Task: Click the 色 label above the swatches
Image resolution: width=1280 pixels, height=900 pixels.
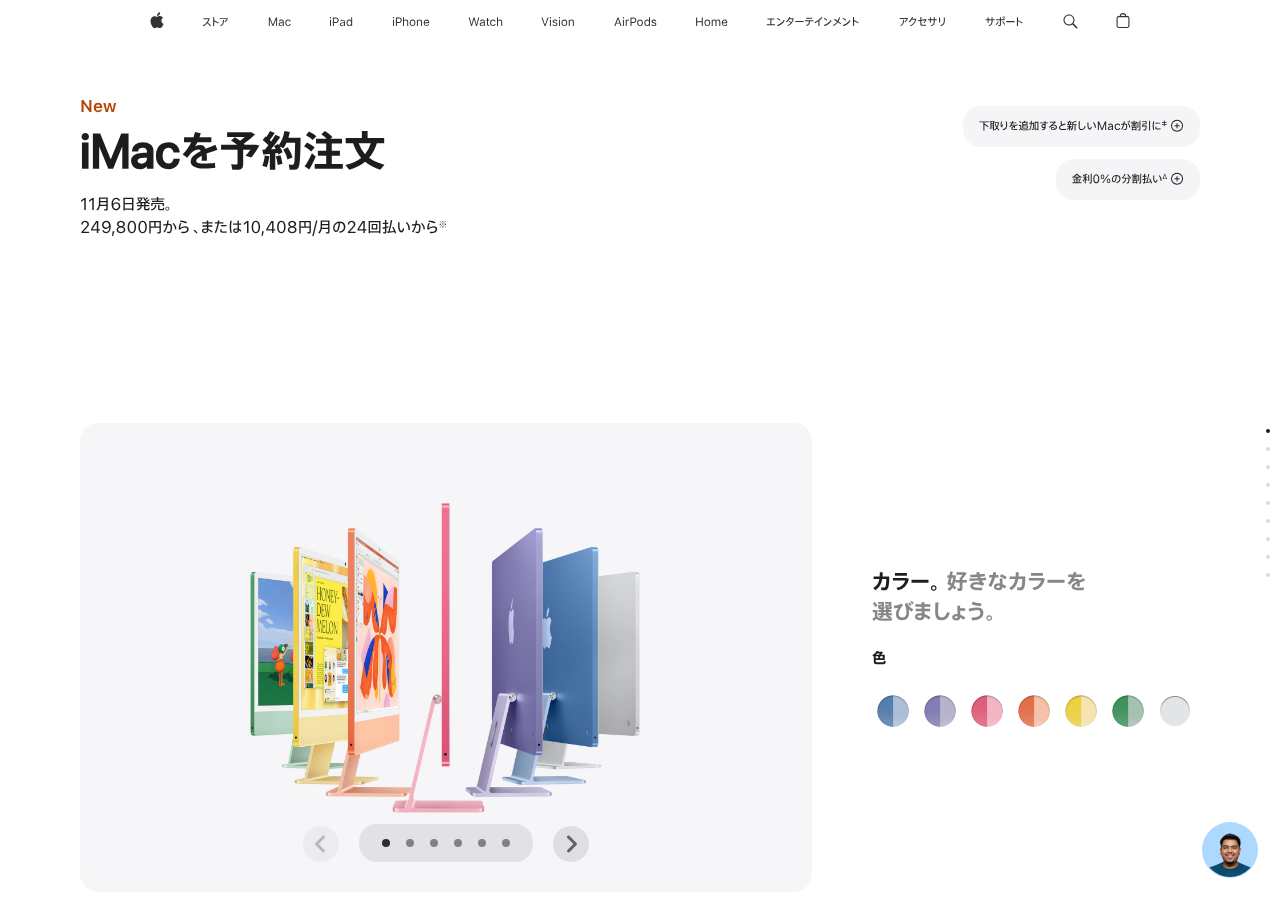Action: point(879,658)
